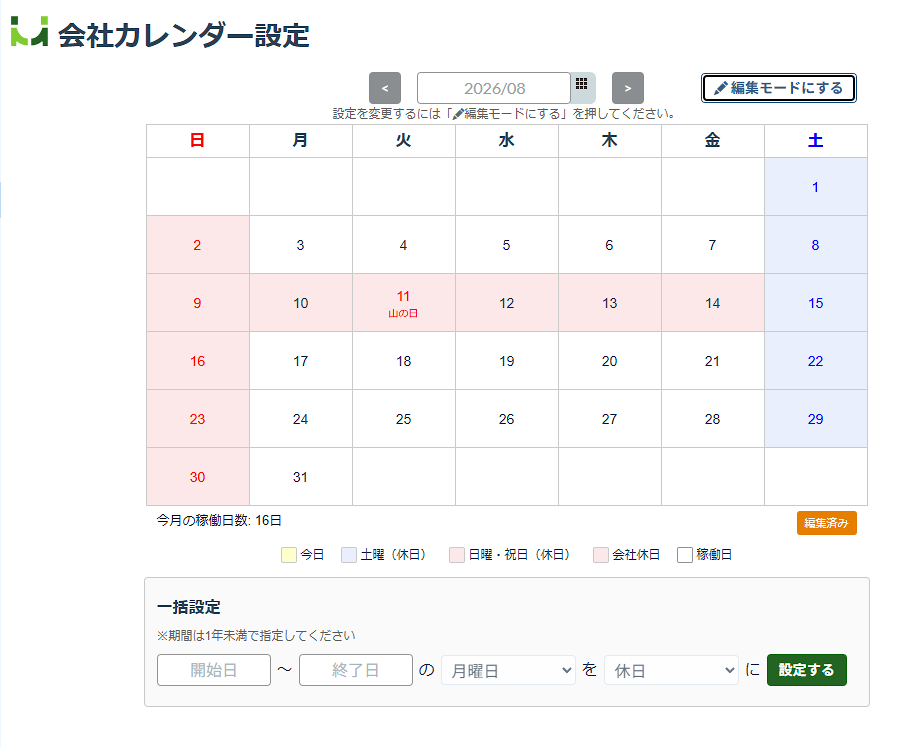Select the date 28 cell
The width and height of the screenshot is (903, 748).
click(x=713, y=419)
